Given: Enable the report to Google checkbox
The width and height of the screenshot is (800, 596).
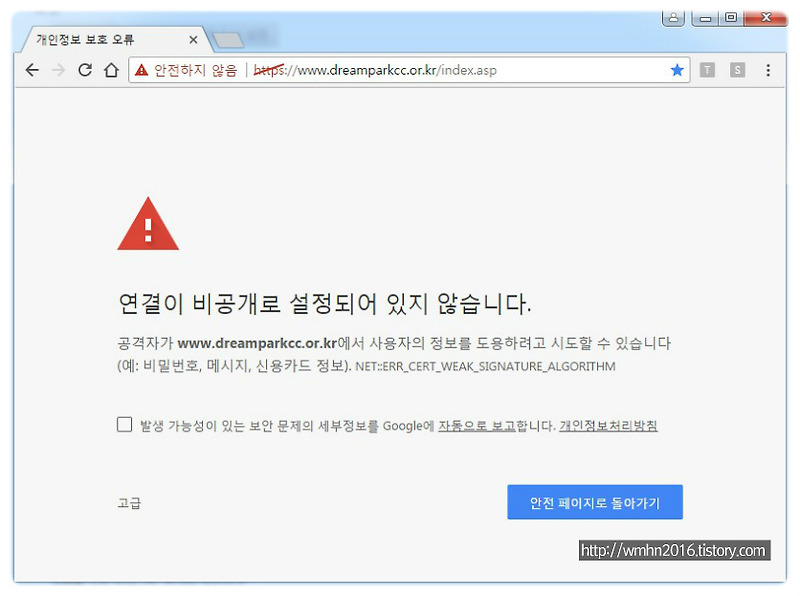Looking at the screenshot, I should pyautogui.click(x=124, y=425).
